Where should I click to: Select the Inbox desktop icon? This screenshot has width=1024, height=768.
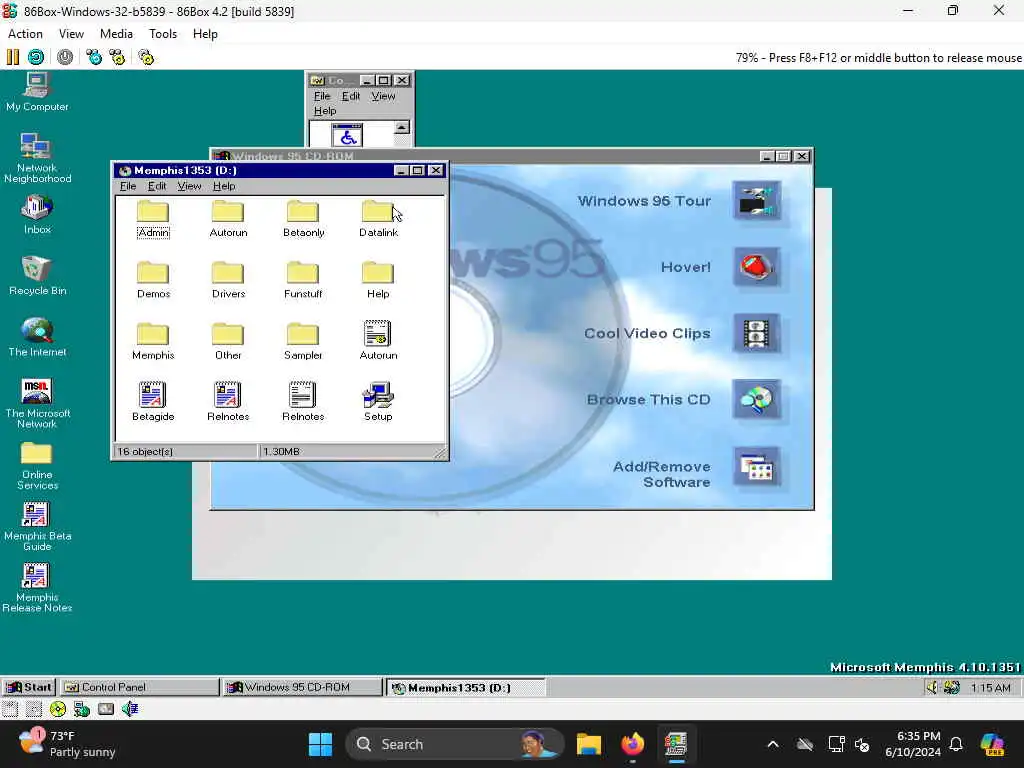[37, 216]
